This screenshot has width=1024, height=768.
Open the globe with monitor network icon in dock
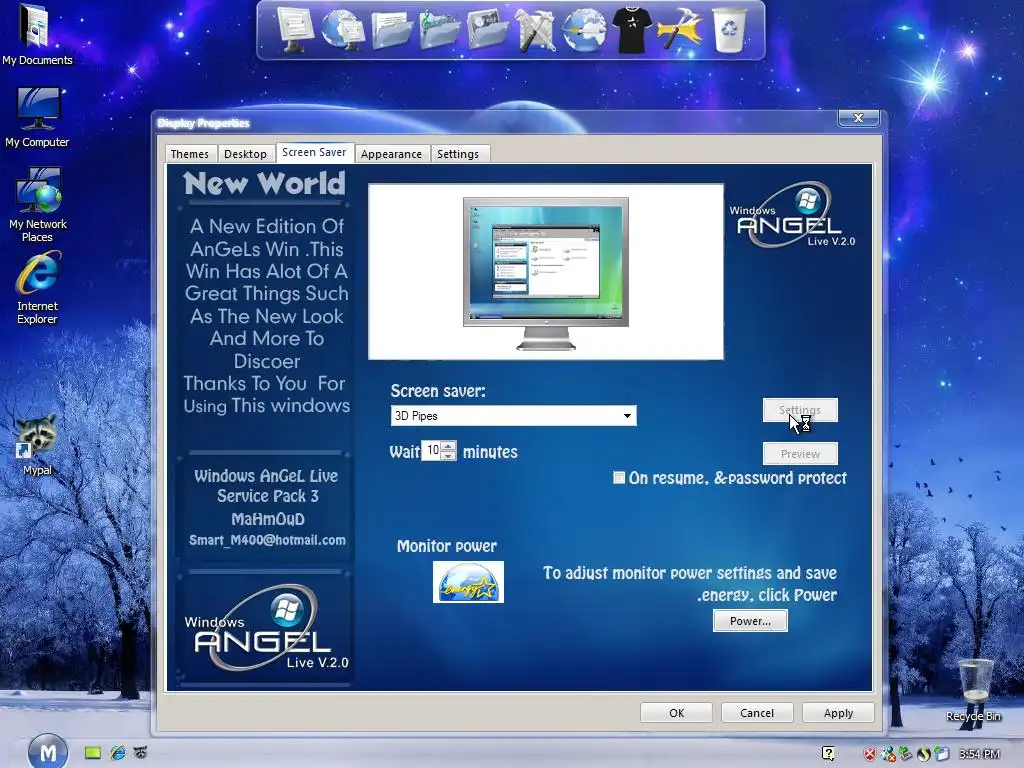click(x=343, y=29)
